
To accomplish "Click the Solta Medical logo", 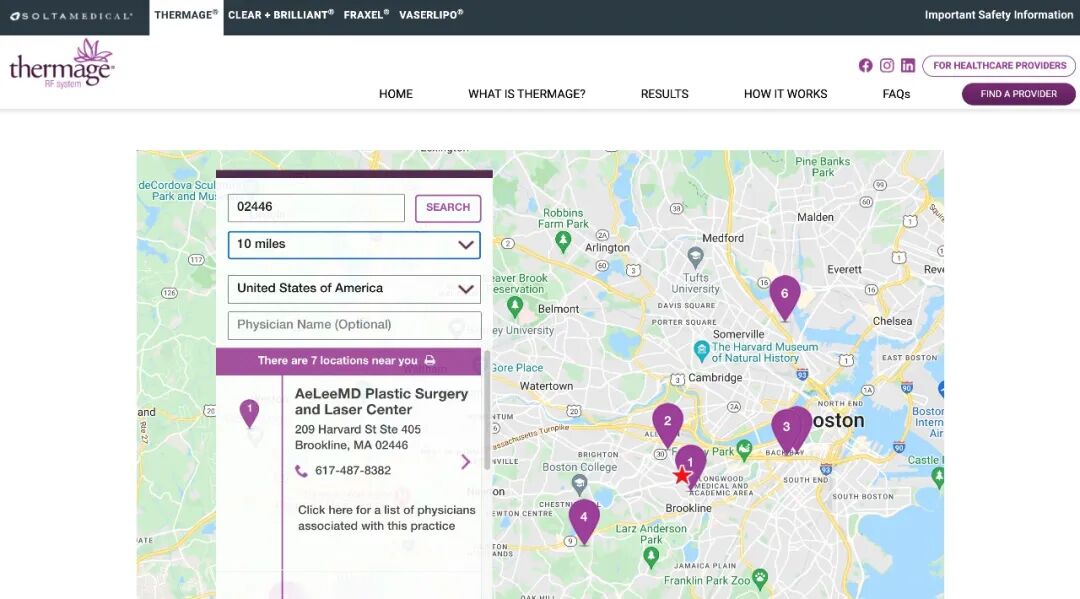I will point(72,16).
